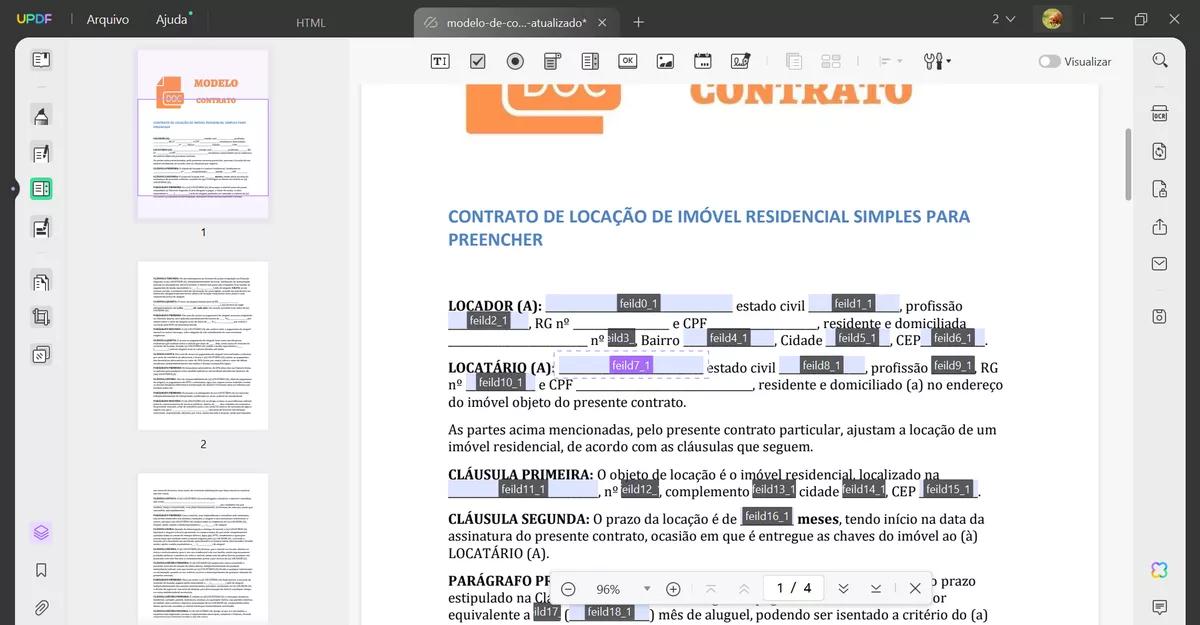Select the Text Field tool
Screen dimensions: 1200x625
[440, 61]
